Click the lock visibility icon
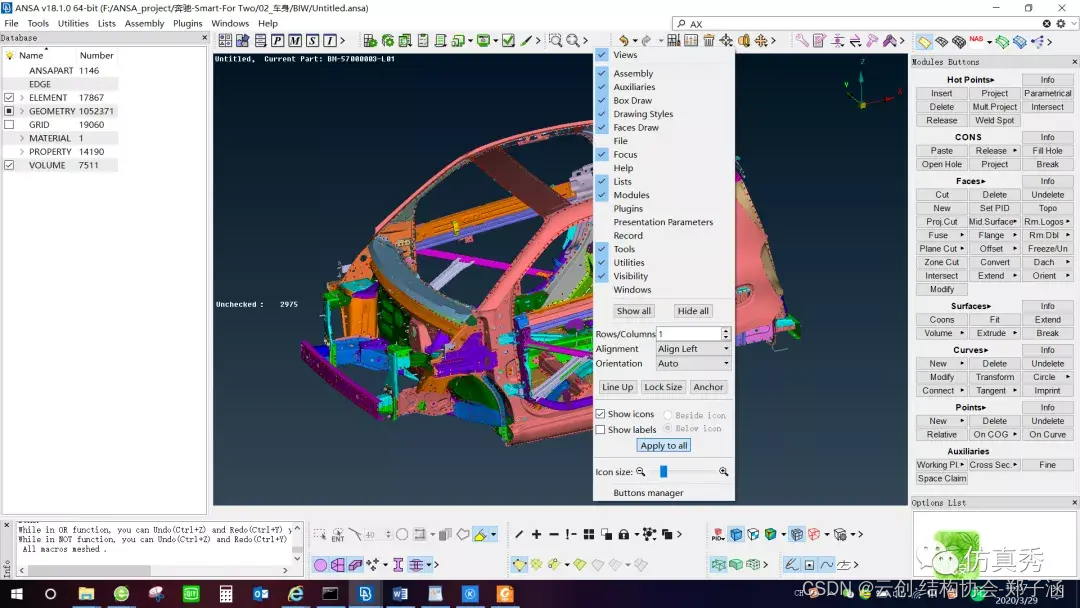Viewport: 1080px width, 608px height. (x=623, y=534)
